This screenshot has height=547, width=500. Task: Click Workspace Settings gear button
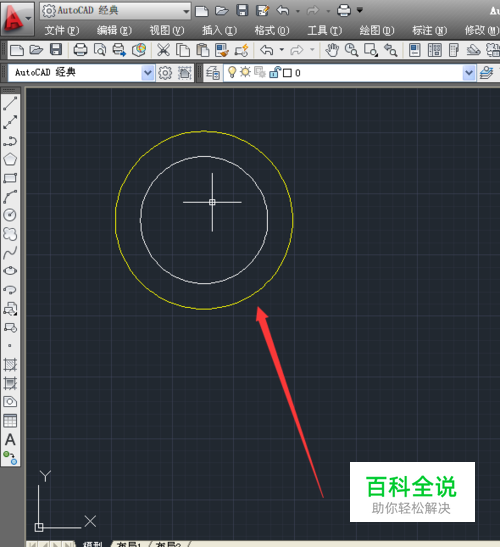coord(165,73)
